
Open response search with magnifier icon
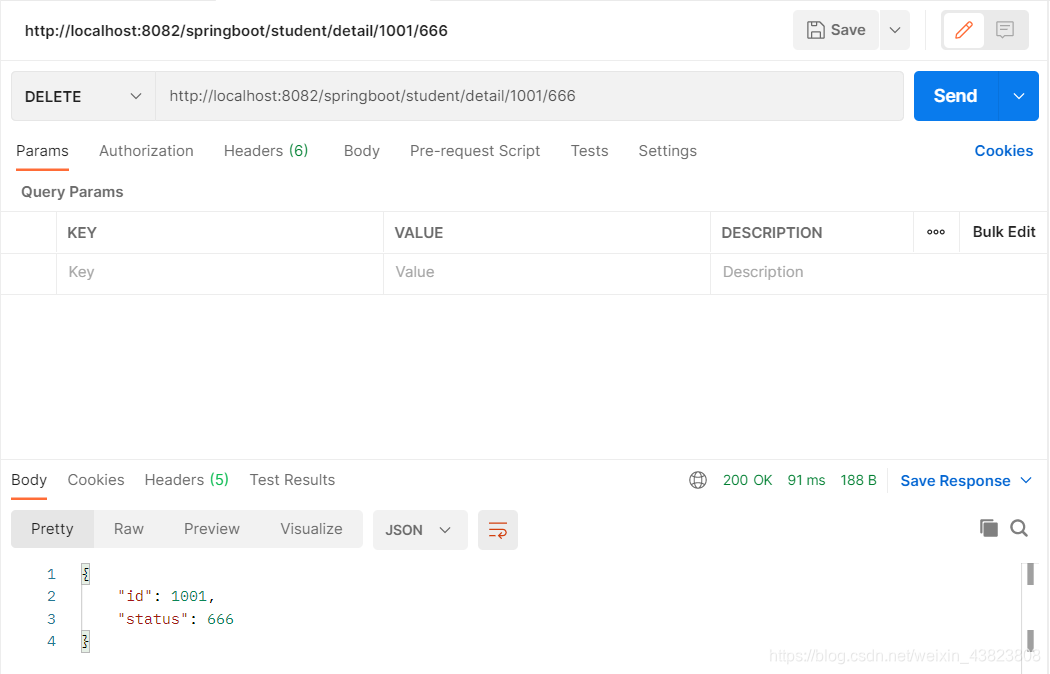(x=1019, y=528)
